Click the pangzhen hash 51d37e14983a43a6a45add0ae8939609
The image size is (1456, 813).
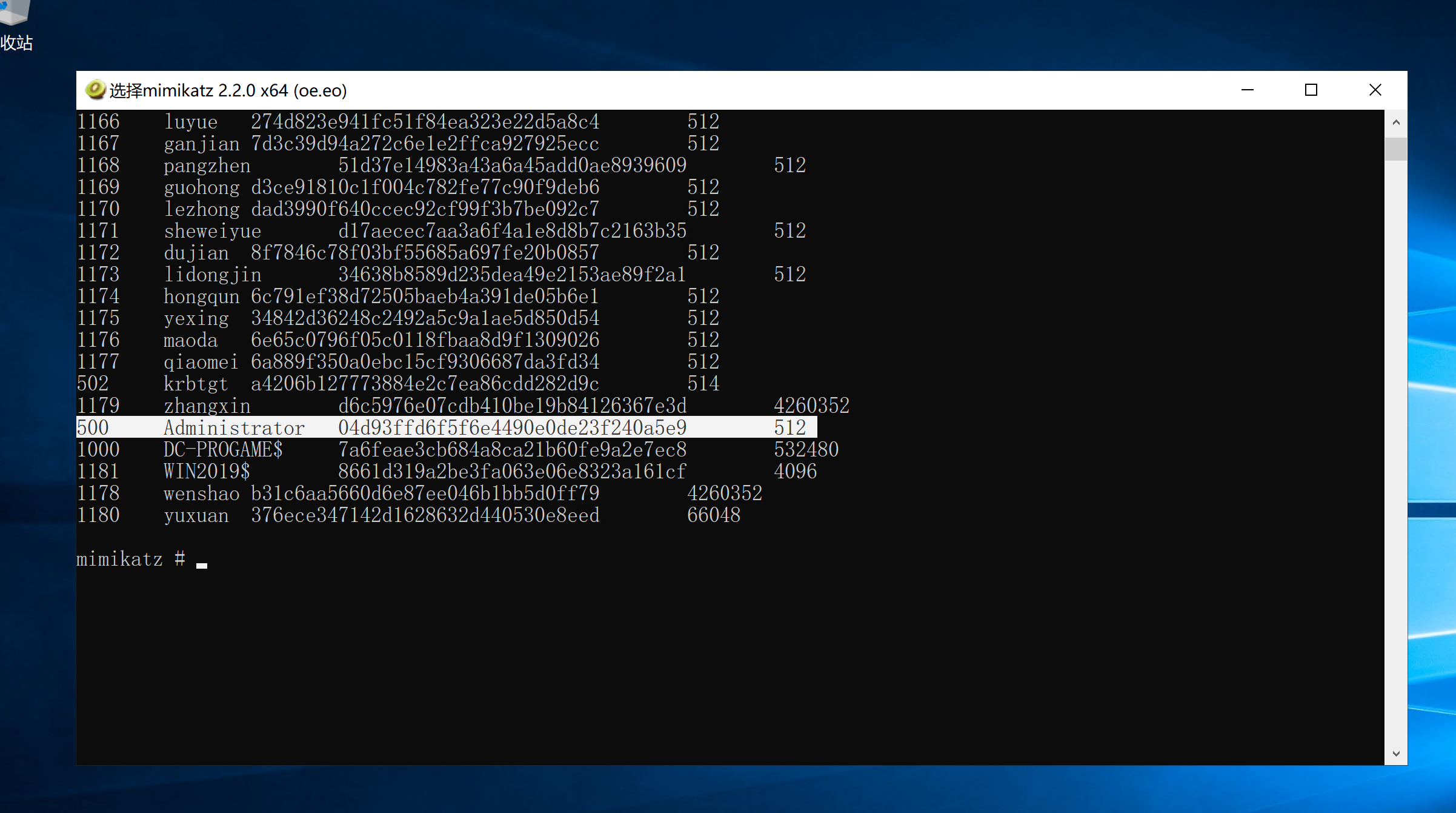click(512, 166)
